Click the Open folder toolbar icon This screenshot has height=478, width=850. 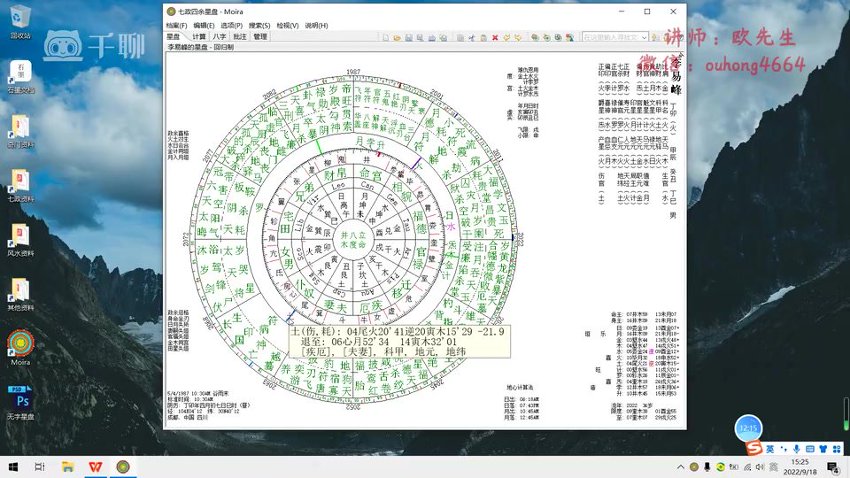click(397, 37)
